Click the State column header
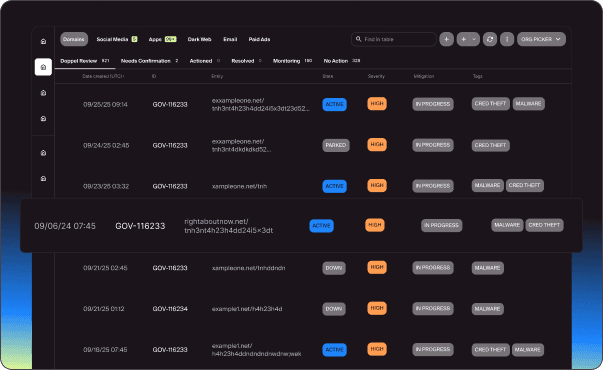 [328, 76]
